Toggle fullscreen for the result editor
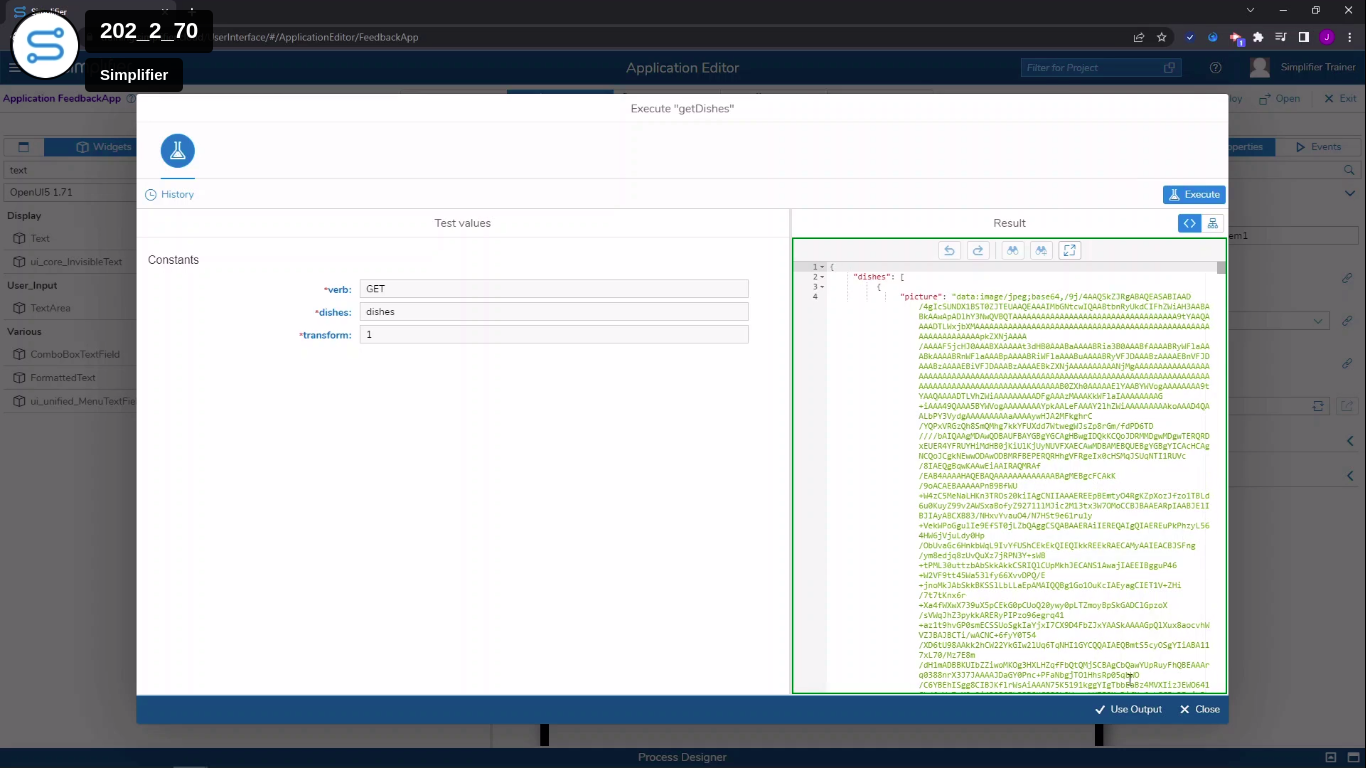Screen dimensions: 1366x768 (1069, 250)
